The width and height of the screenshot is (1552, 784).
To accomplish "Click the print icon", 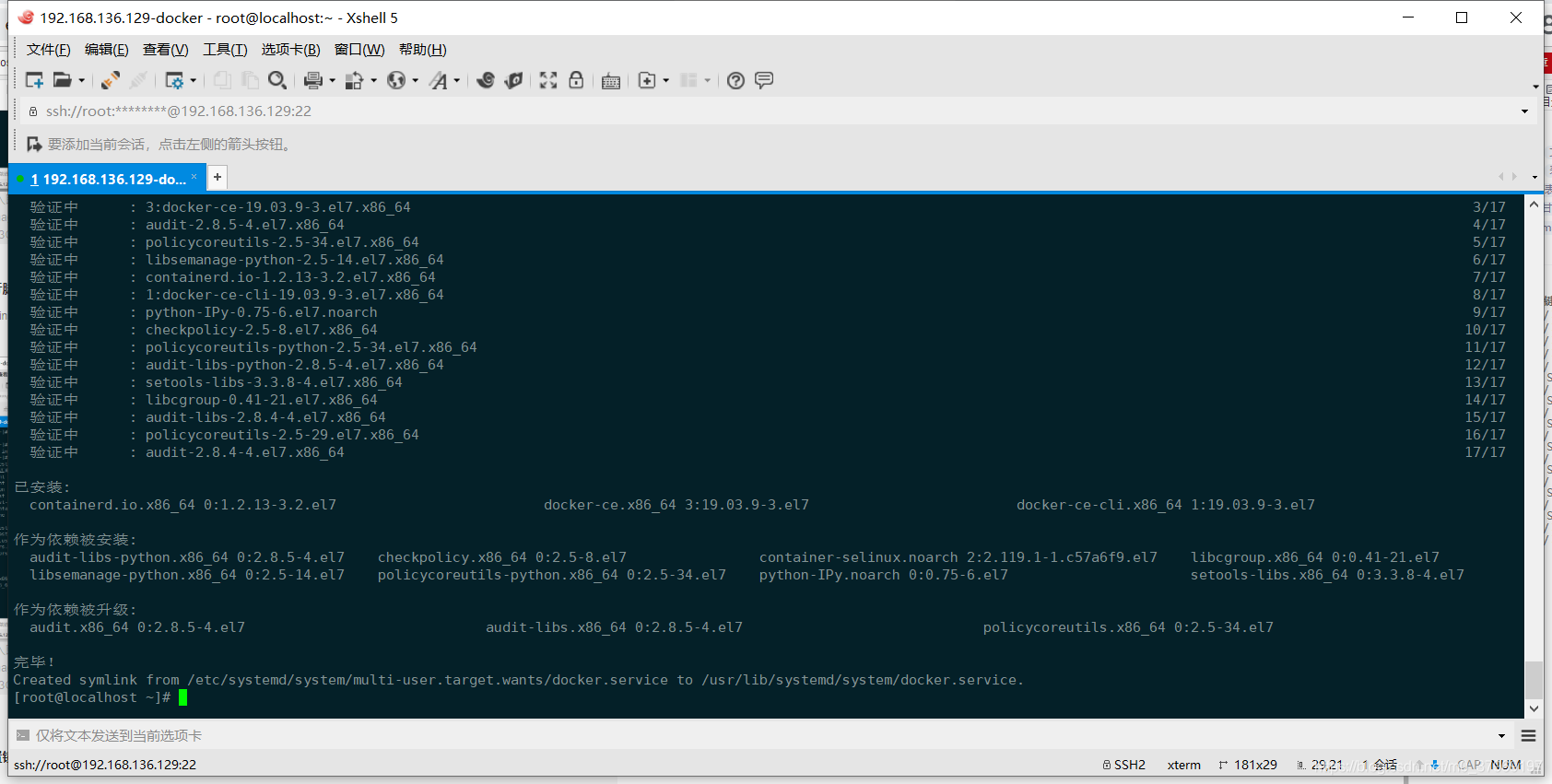I will point(313,80).
